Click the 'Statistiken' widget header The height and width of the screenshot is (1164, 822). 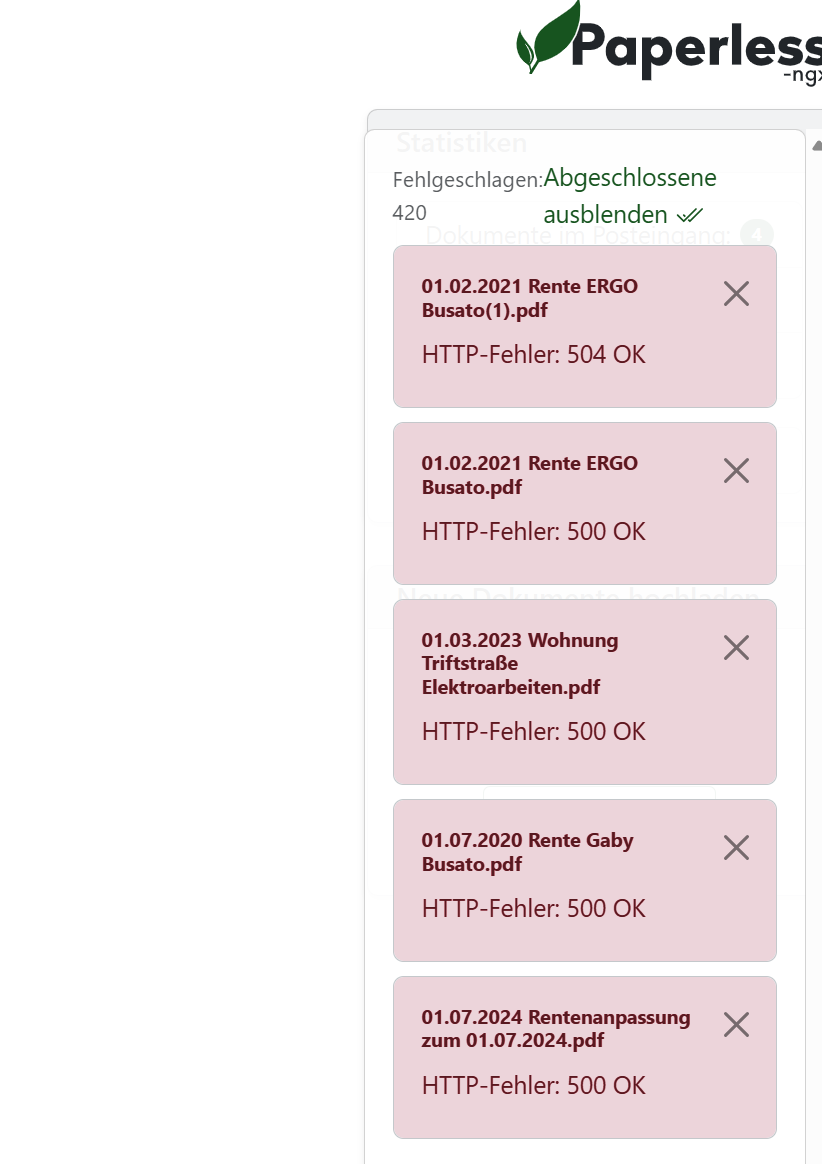tap(461, 143)
